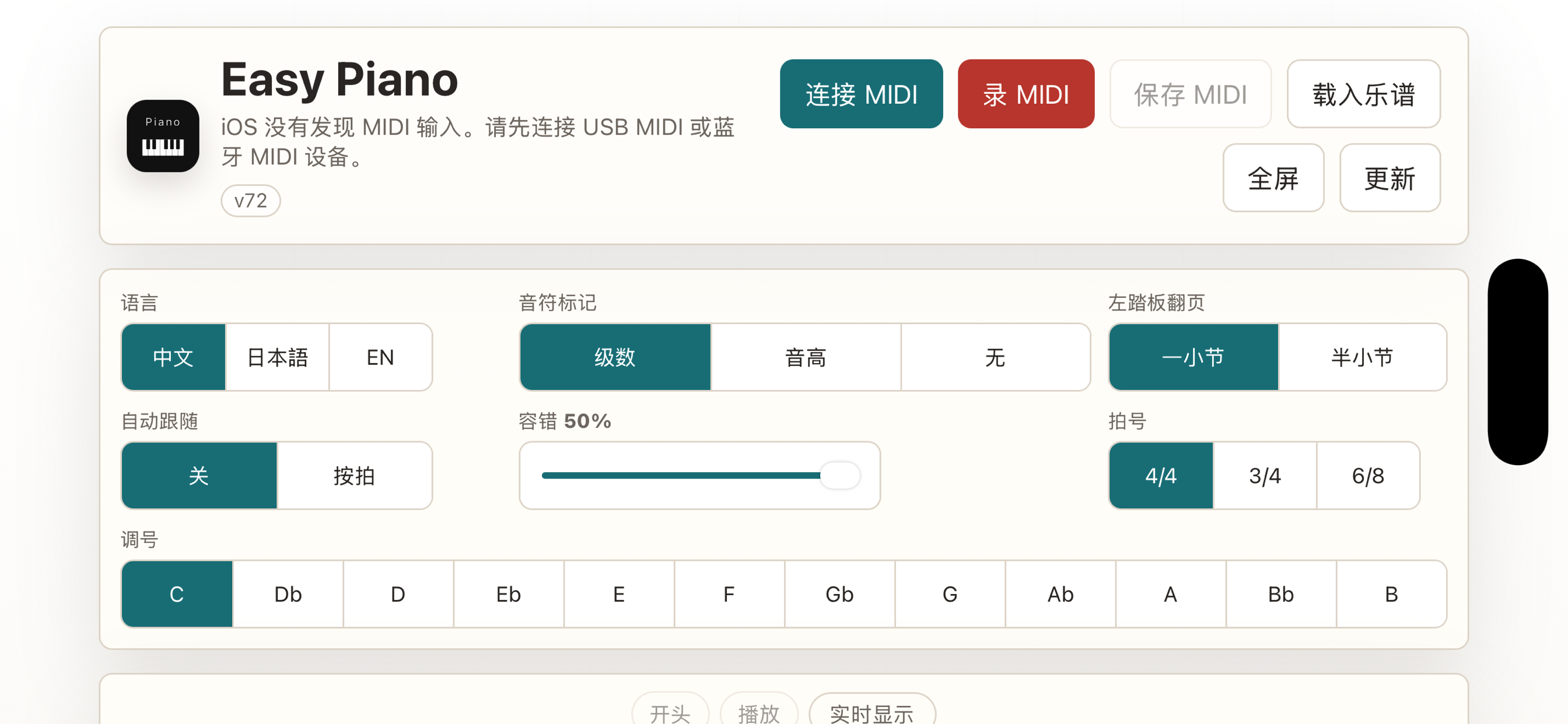Viewport: 1568px width, 724px height.
Task: Select key signature D
Action: click(398, 594)
